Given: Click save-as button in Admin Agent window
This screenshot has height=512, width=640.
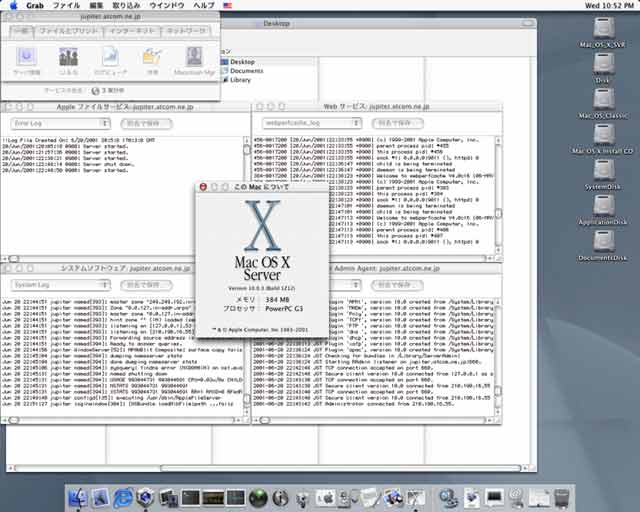Looking at the screenshot, I should coord(397,285).
